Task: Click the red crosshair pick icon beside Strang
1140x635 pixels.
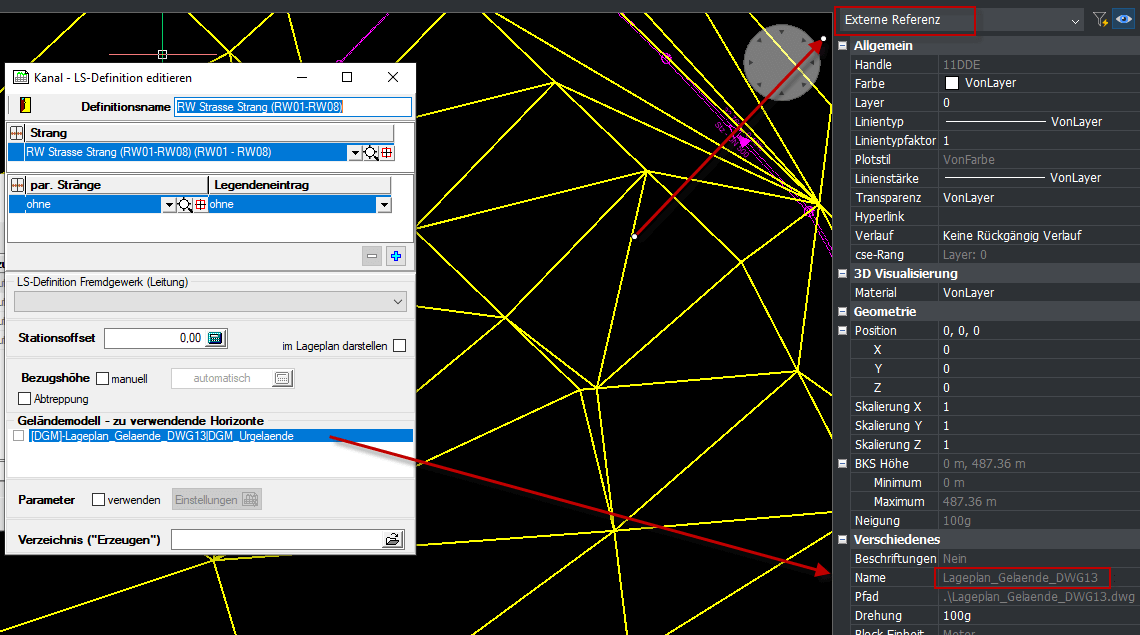Action: tap(387, 153)
